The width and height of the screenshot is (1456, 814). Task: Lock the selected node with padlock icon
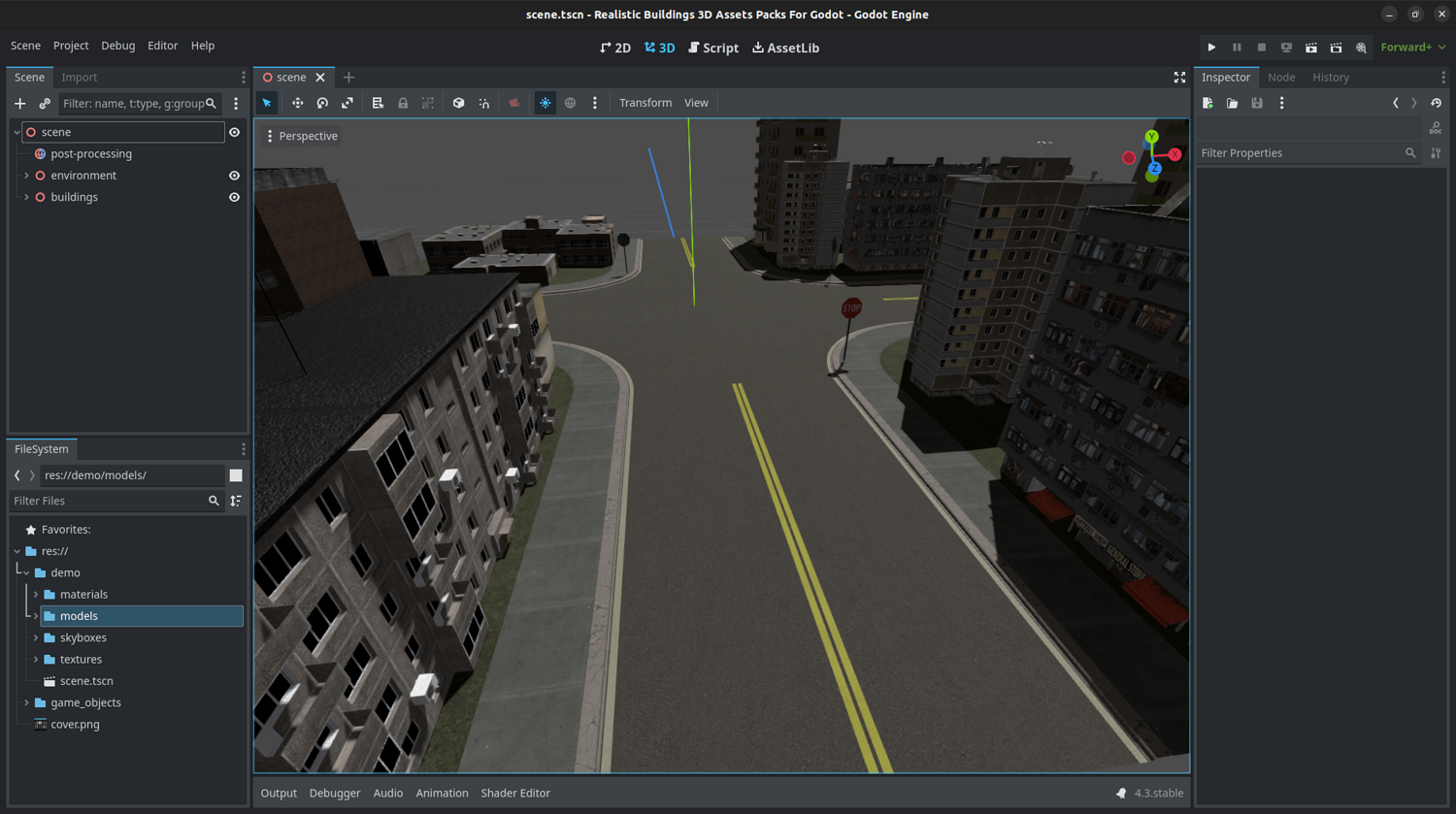(x=403, y=103)
